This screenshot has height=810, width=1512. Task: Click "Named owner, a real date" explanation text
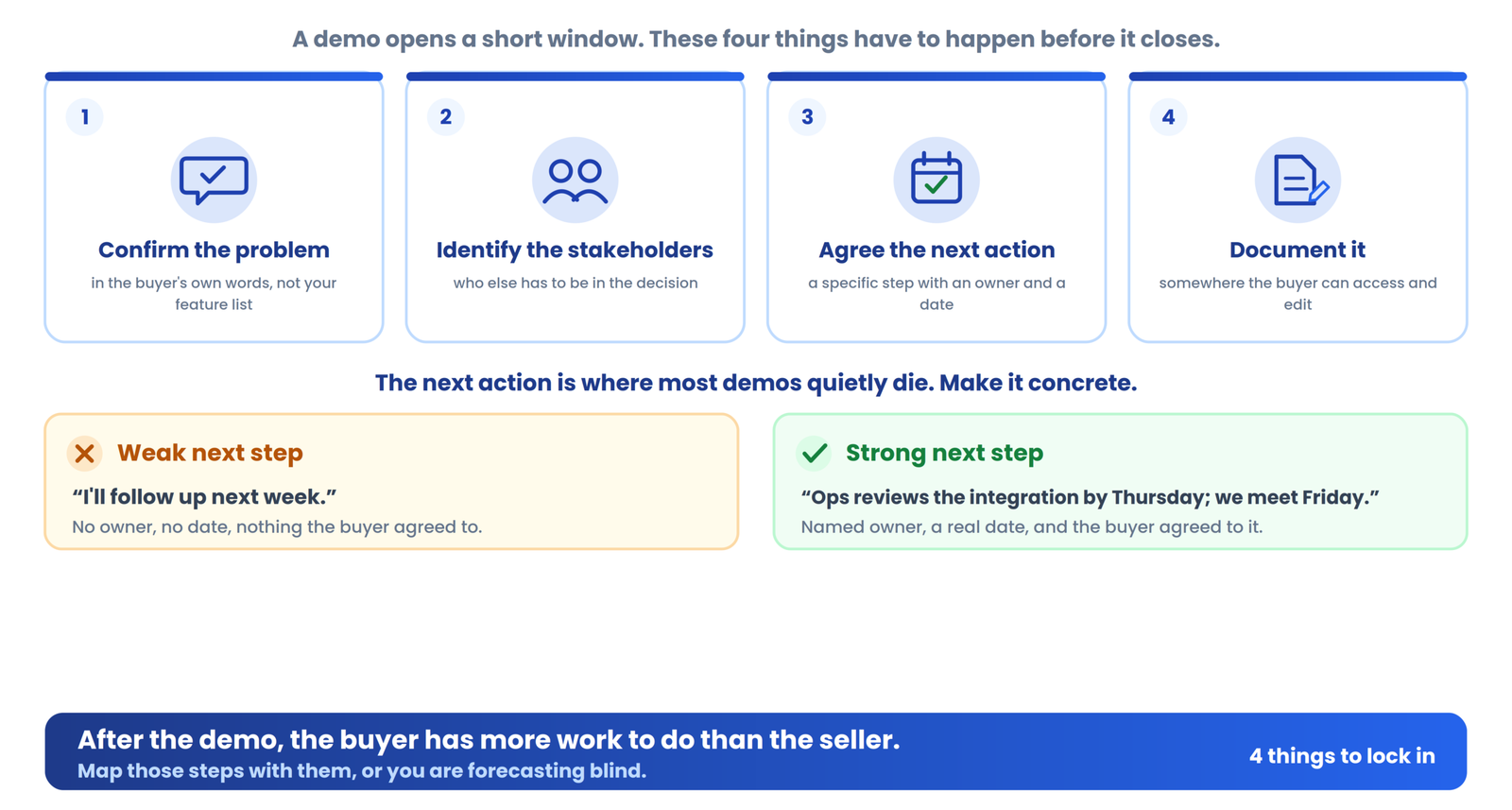tap(1032, 526)
